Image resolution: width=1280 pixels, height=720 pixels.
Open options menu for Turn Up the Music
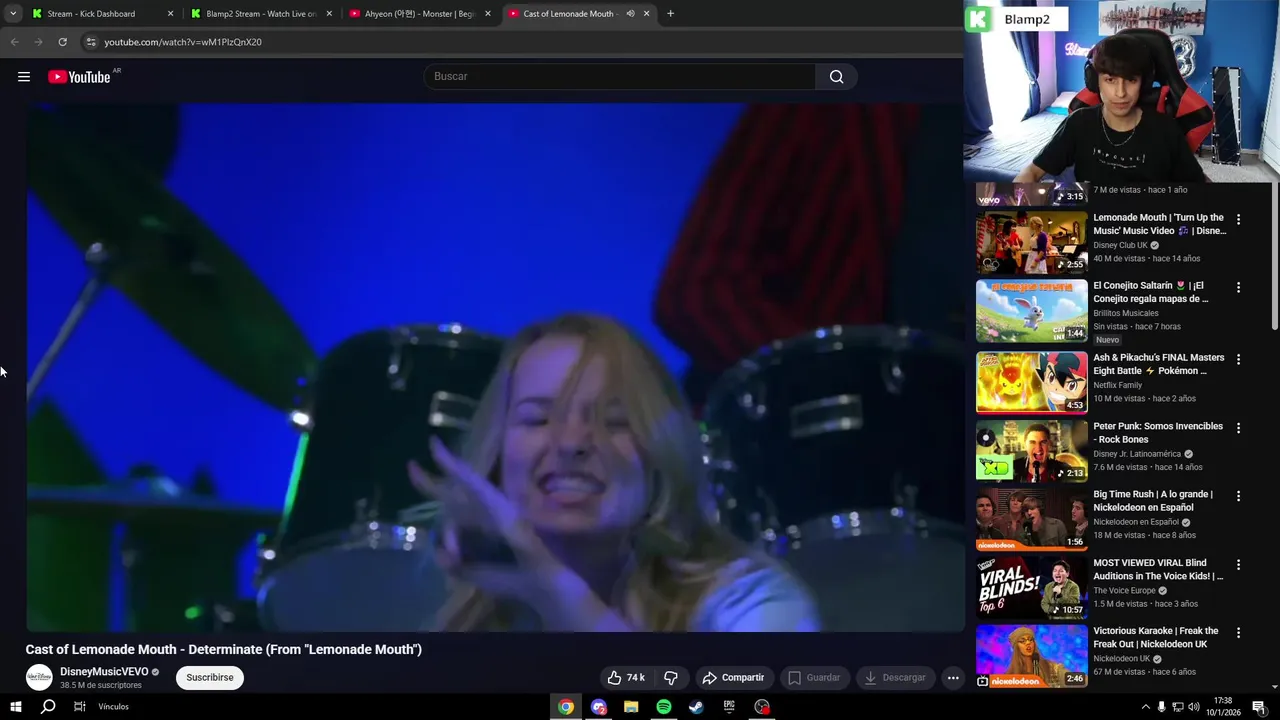[1238, 219]
